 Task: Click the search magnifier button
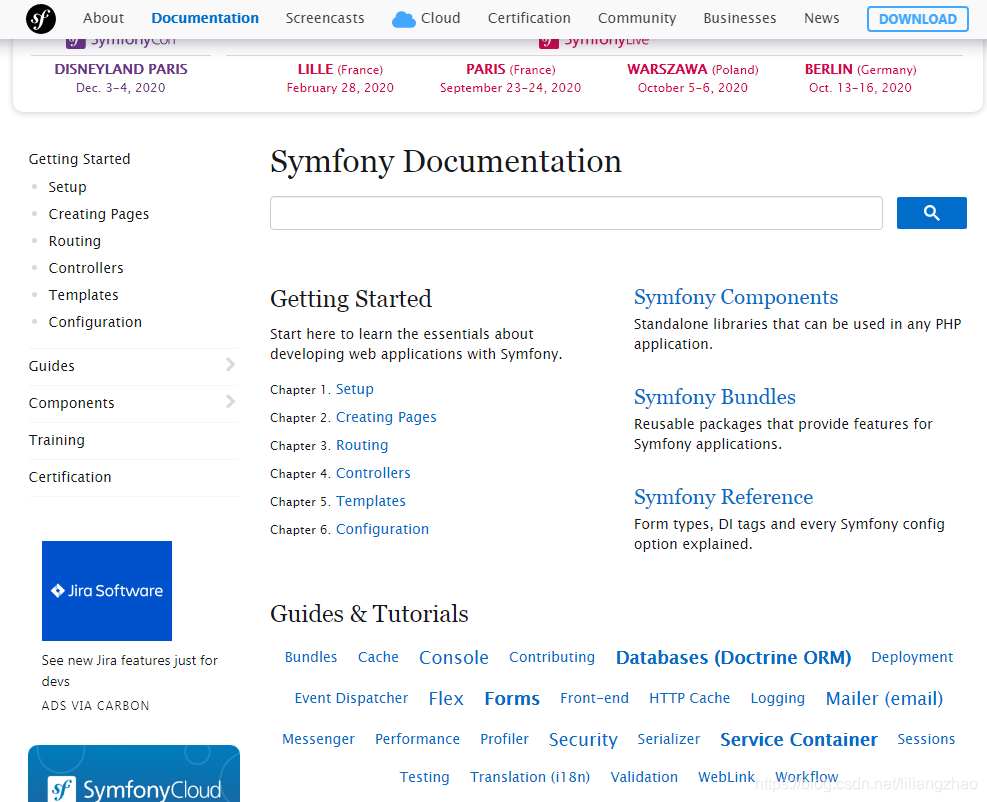(930, 212)
